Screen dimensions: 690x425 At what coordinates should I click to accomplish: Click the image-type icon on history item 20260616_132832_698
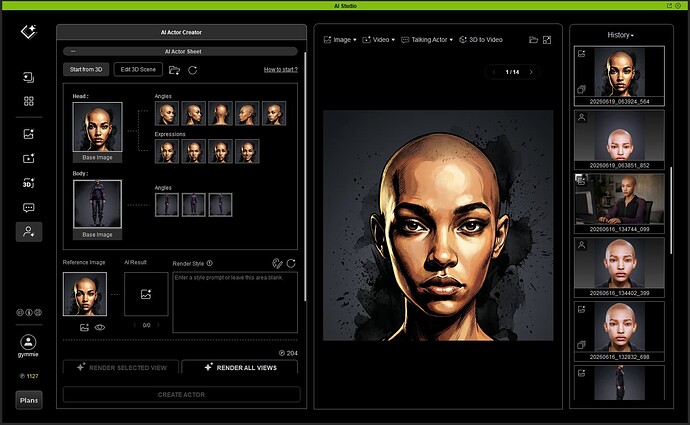(581, 309)
